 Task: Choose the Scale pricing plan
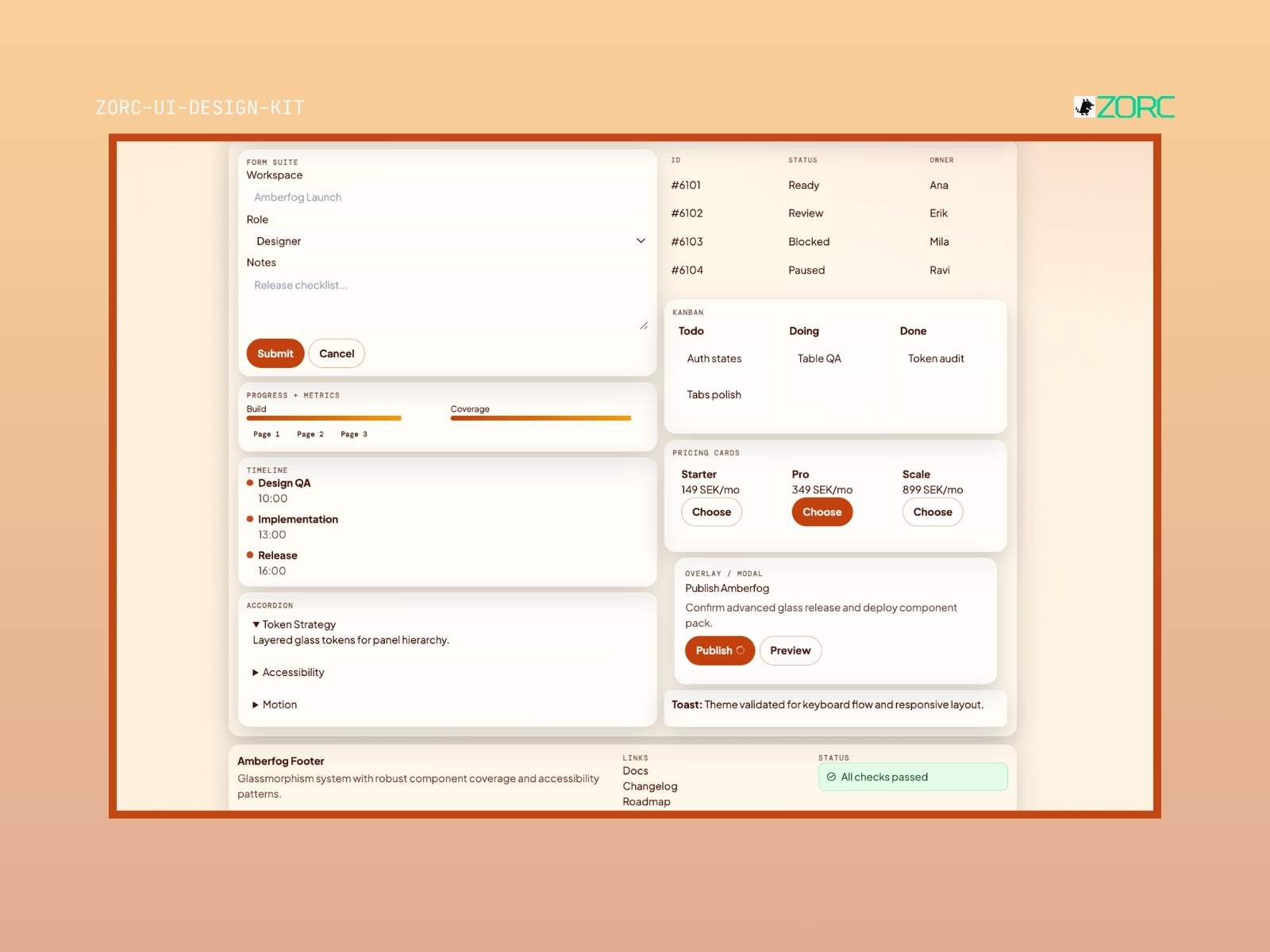coord(933,512)
